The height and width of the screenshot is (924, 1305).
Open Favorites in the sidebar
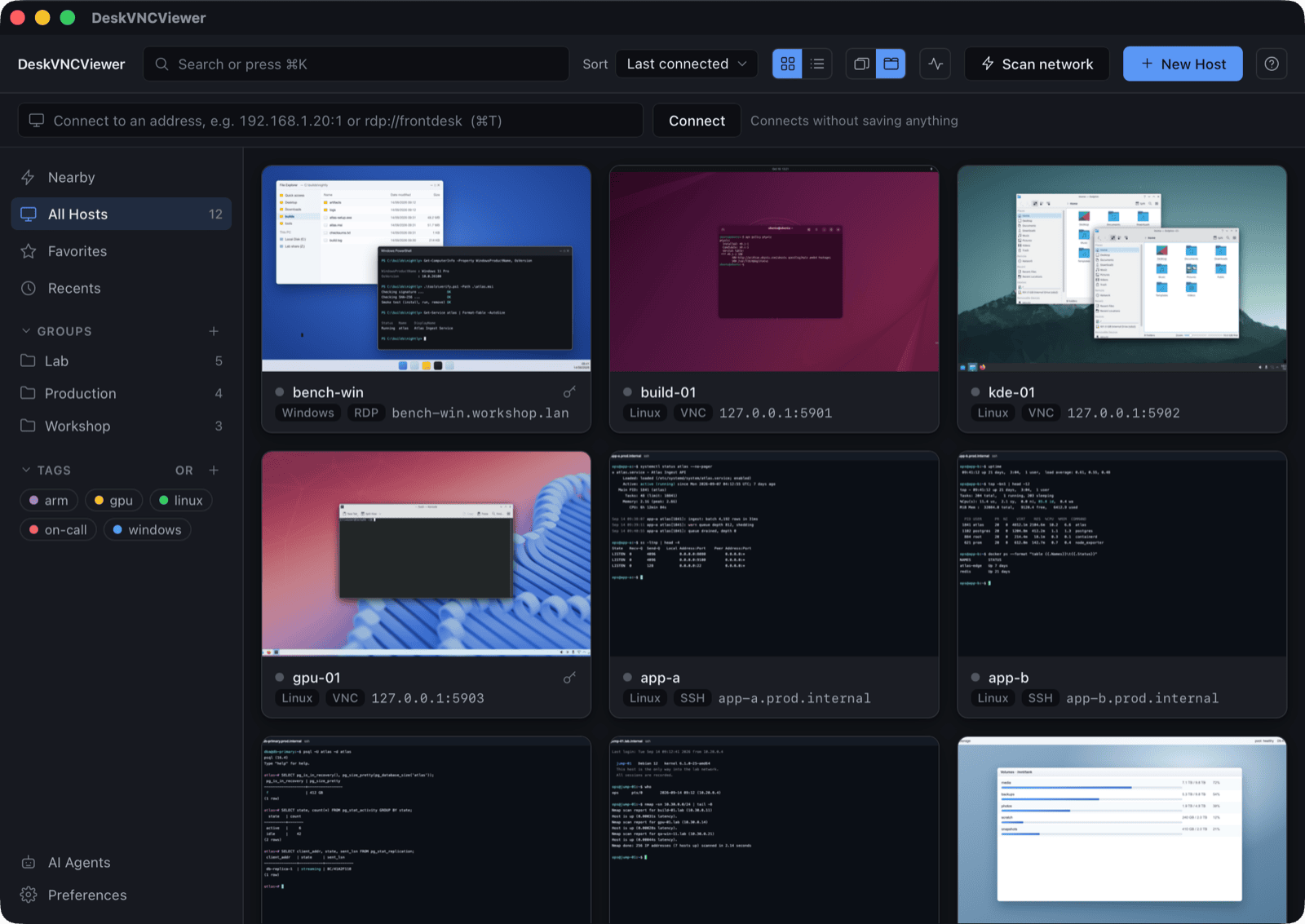click(122, 251)
